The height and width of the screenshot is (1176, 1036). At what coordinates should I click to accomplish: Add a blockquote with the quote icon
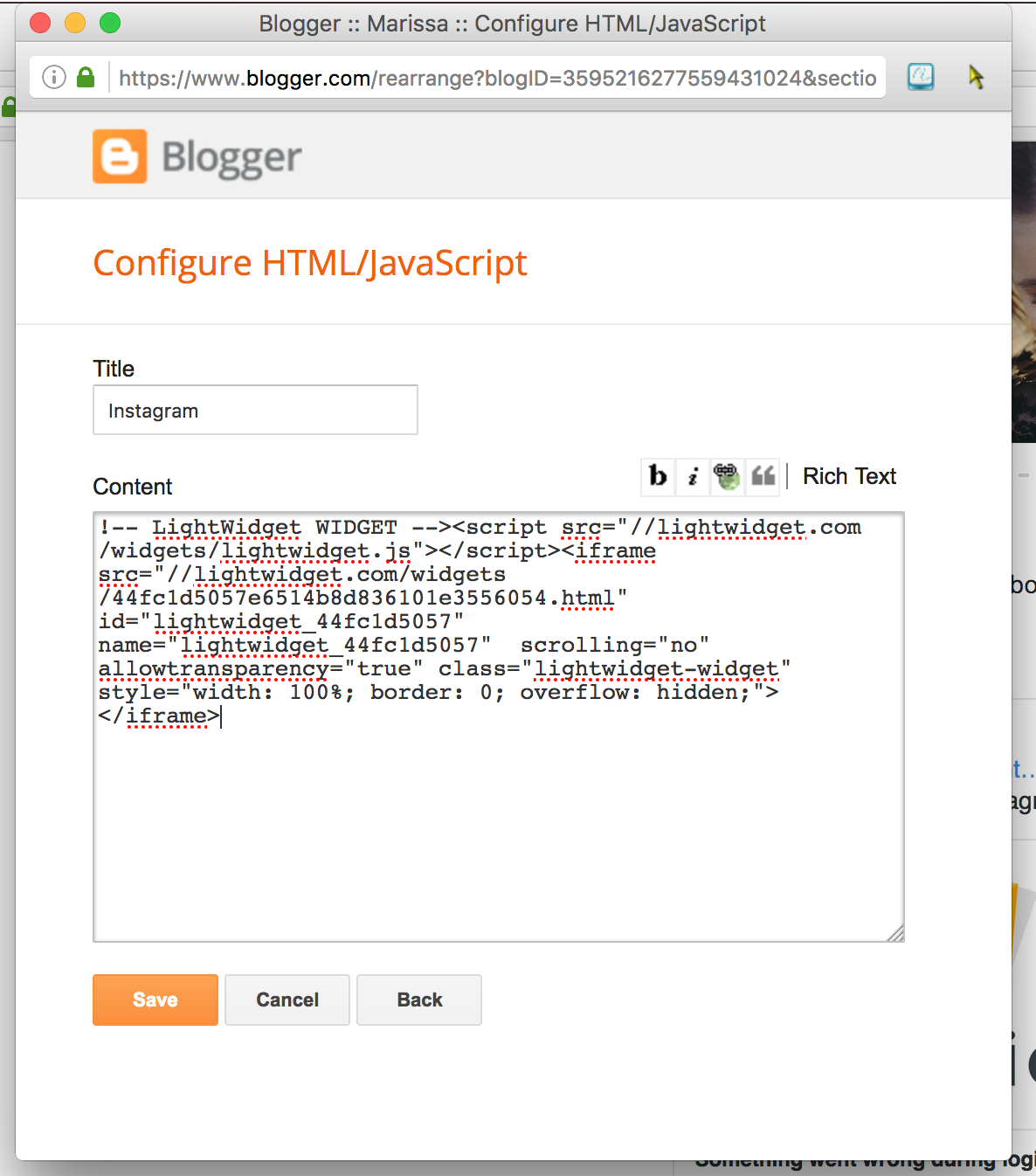(x=763, y=476)
